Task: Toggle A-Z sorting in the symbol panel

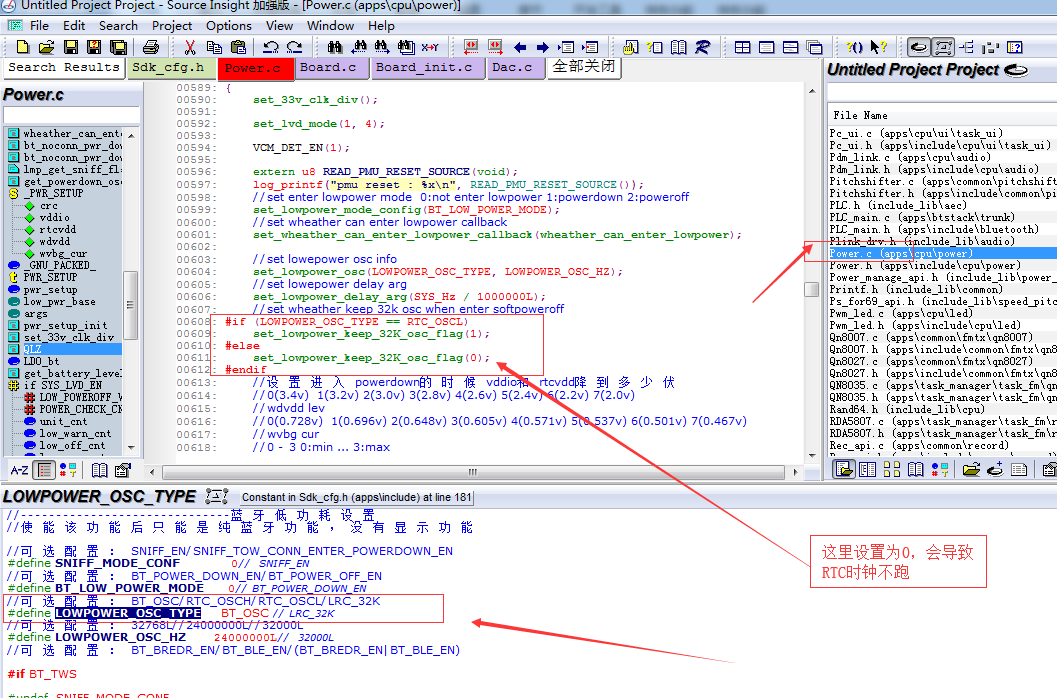Action: 20,470
